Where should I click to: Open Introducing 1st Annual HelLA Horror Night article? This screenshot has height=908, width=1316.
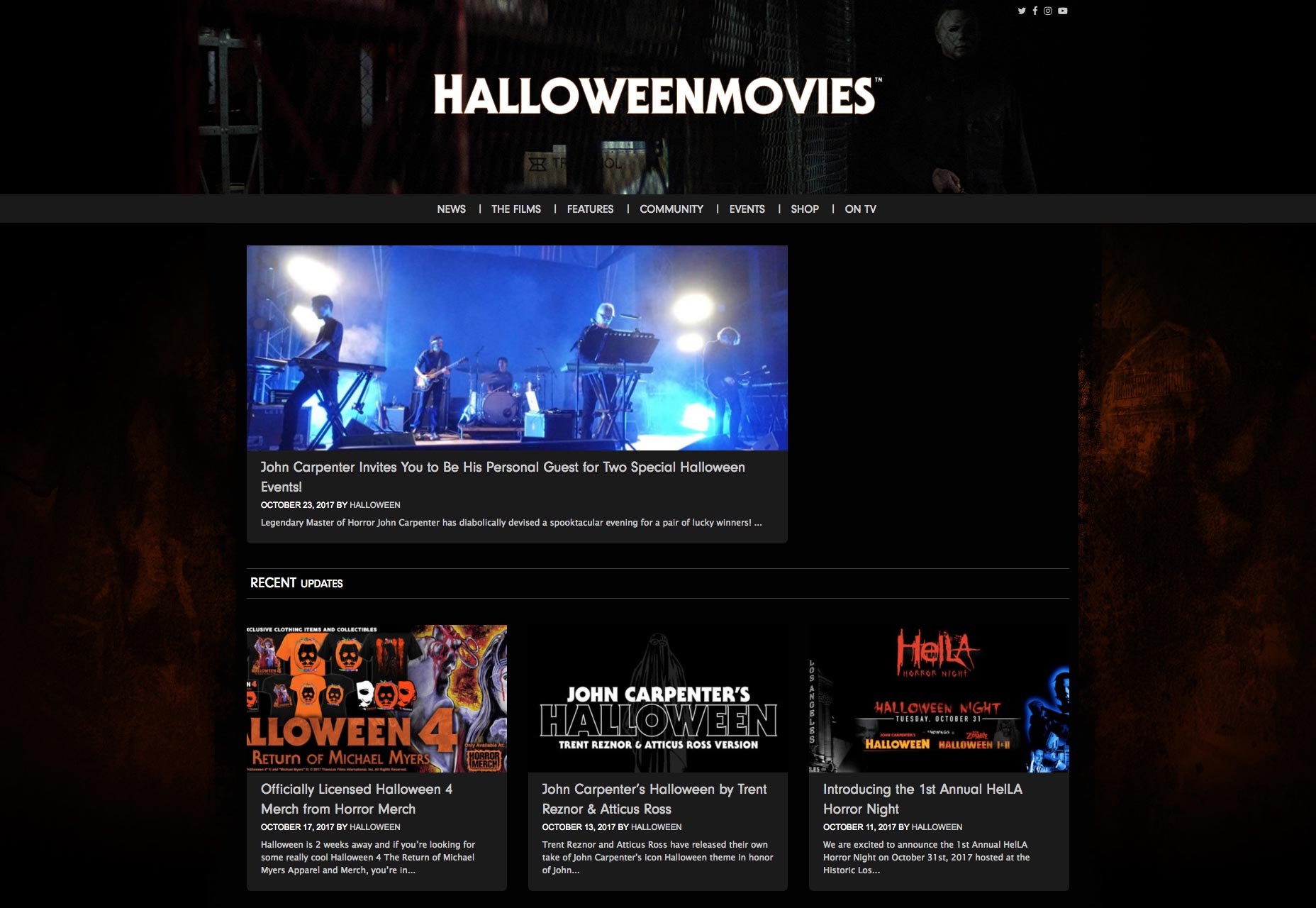(x=922, y=799)
